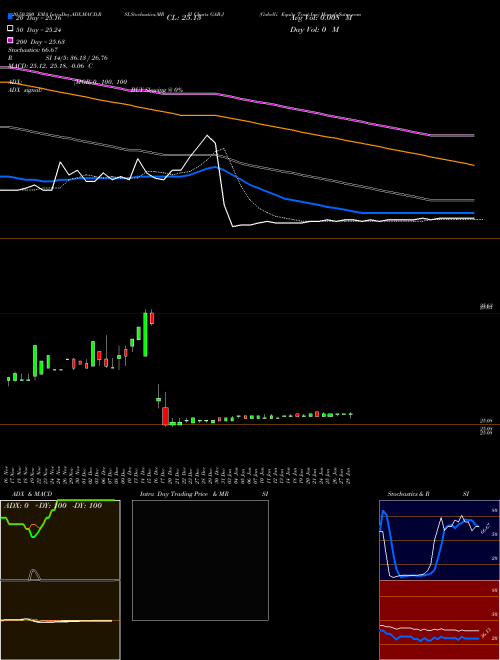Click the 'Intra Day Trading Price & MR' title
Viewport: 500px width, 660px height.
184,494
